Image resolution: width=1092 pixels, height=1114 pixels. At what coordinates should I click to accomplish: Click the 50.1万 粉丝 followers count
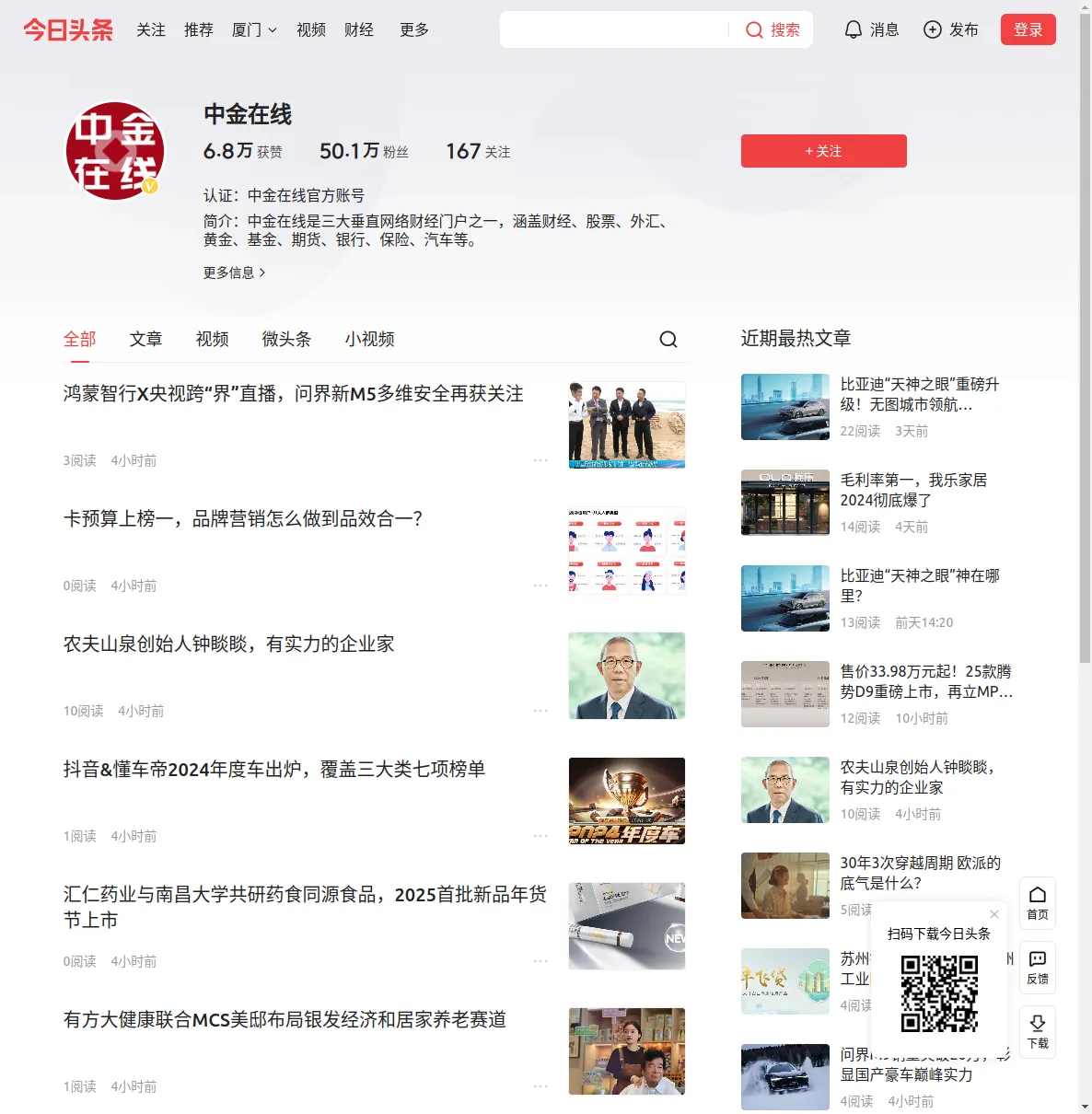364,151
